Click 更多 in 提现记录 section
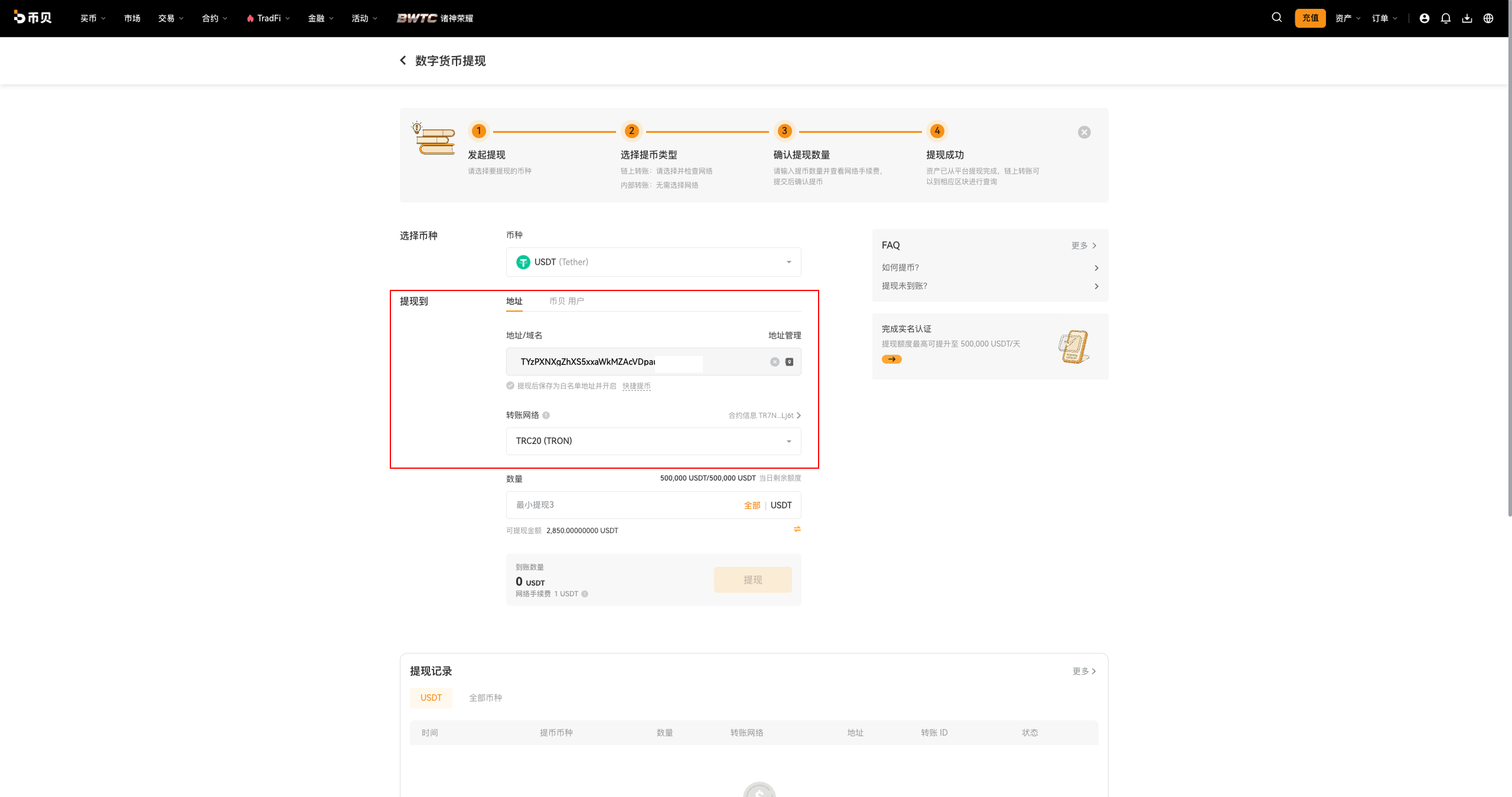The width and height of the screenshot is (1512, 797). coord(1084,671)
